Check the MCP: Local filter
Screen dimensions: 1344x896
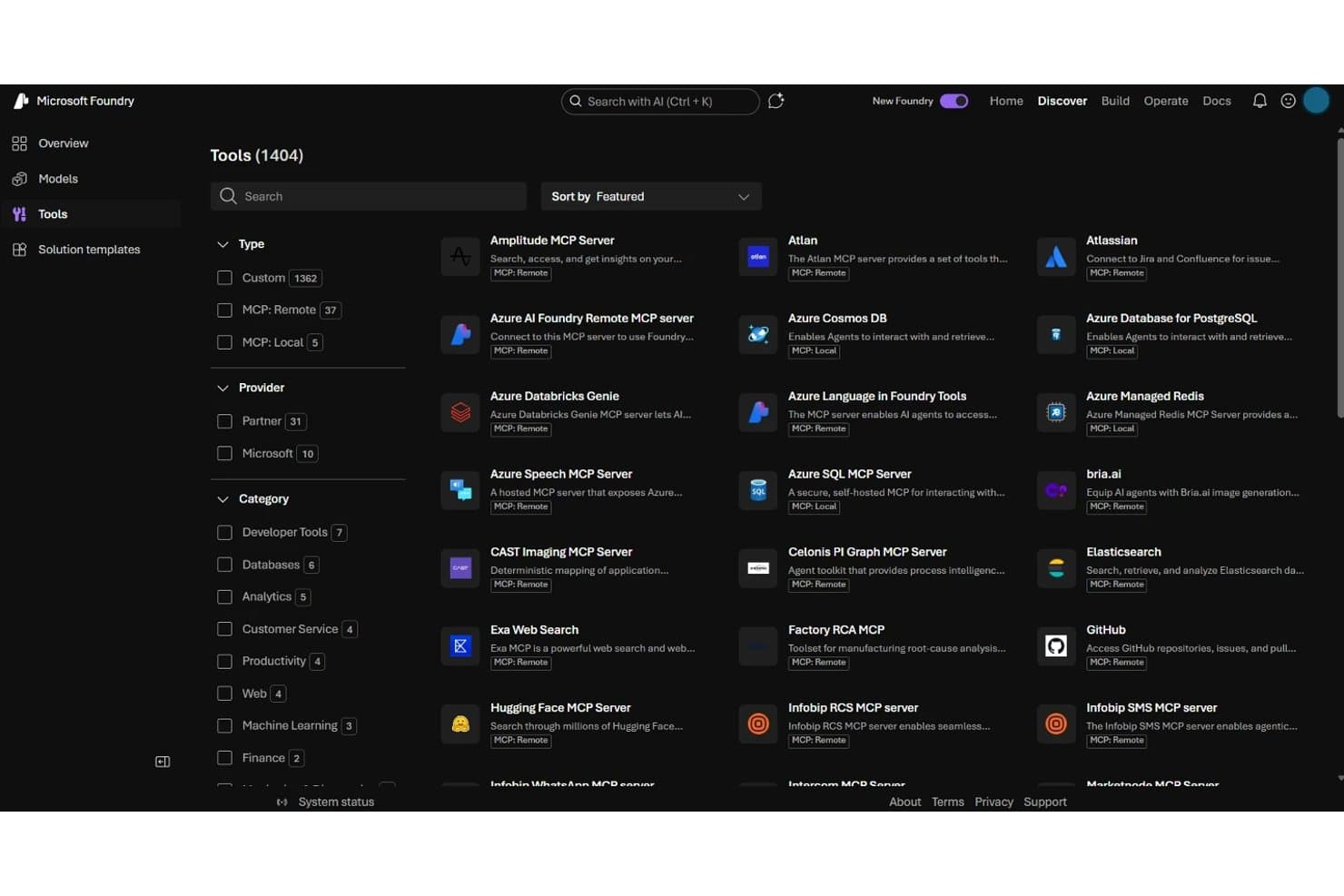point(224,342)
